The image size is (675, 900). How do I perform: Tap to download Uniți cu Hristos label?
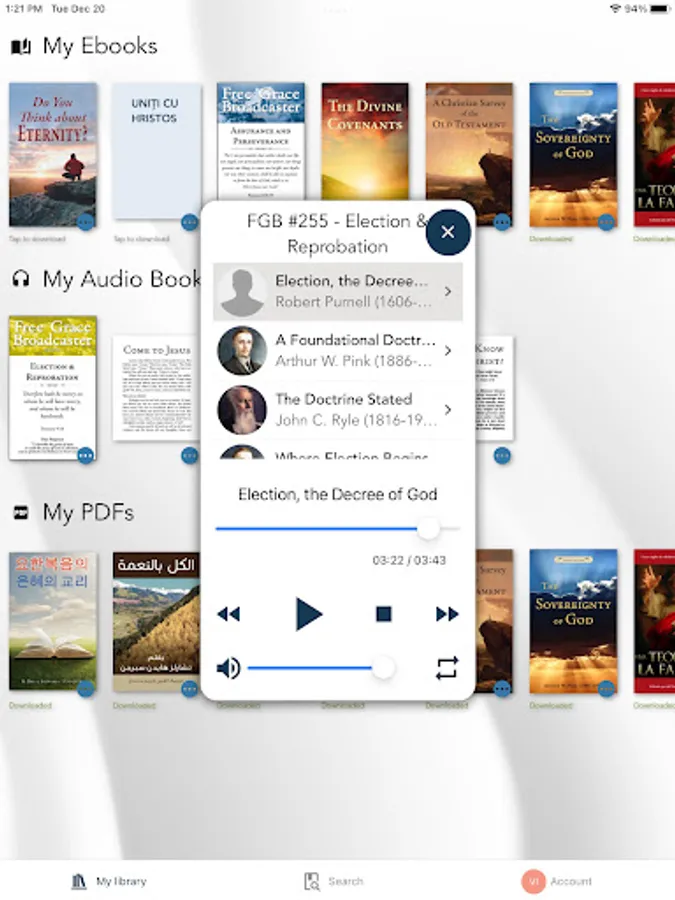[x=141, y=239]
